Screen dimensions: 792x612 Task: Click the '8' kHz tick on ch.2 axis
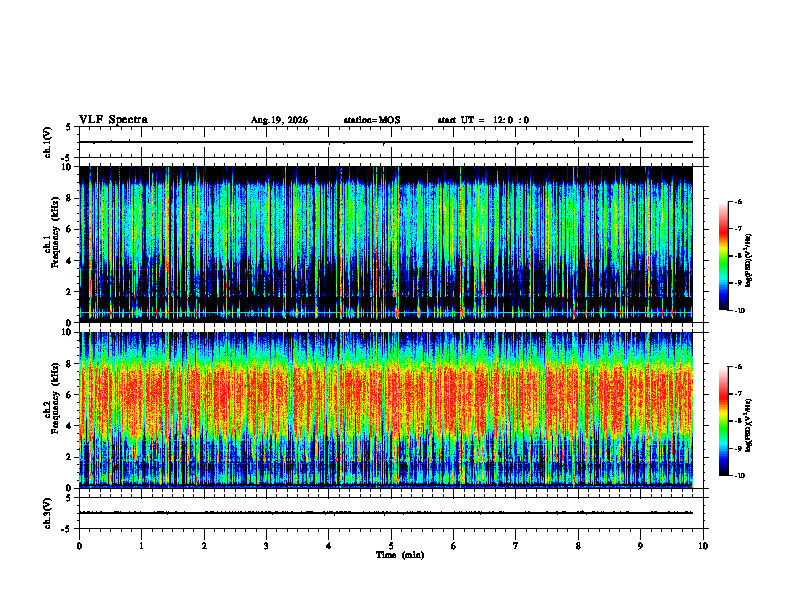point(70,364)
